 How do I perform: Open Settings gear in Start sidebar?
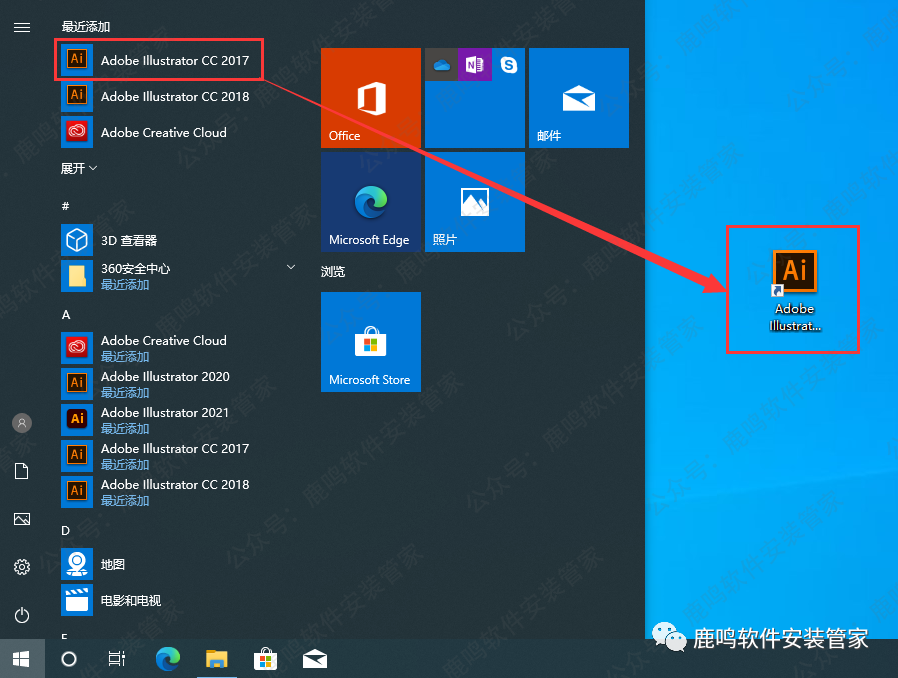pos(21,567)
